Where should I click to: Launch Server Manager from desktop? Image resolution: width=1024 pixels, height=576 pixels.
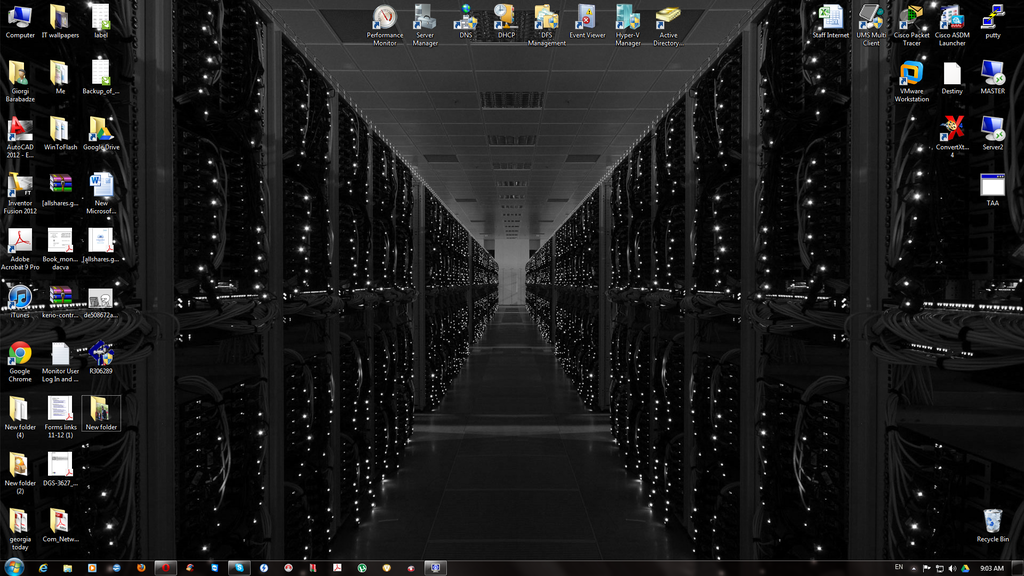click(x=425, y=18)
